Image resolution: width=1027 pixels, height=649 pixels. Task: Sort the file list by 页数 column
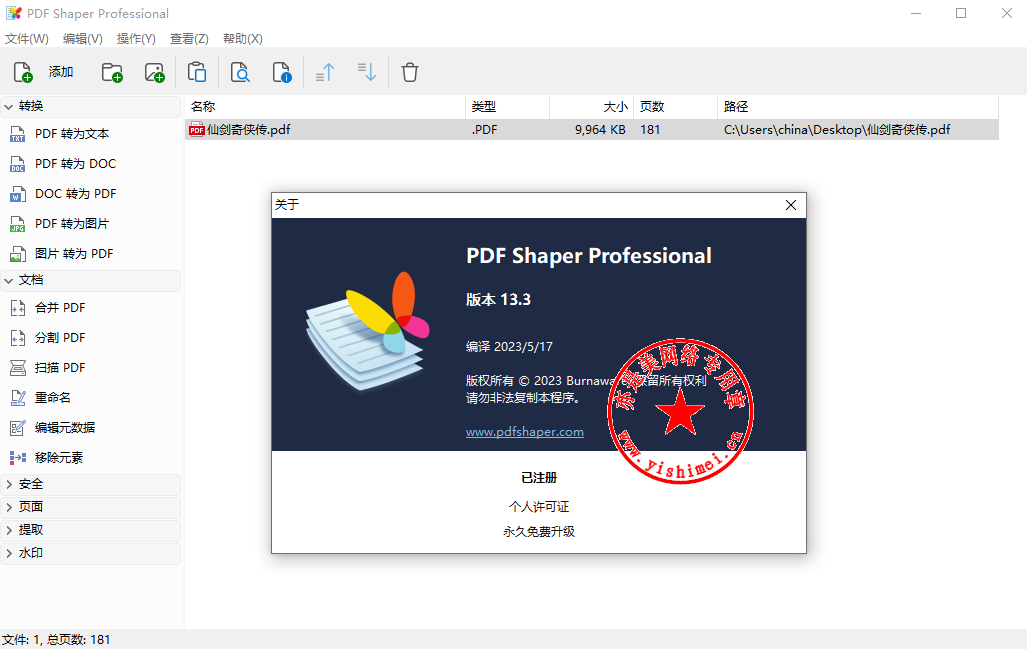[675, 107]
